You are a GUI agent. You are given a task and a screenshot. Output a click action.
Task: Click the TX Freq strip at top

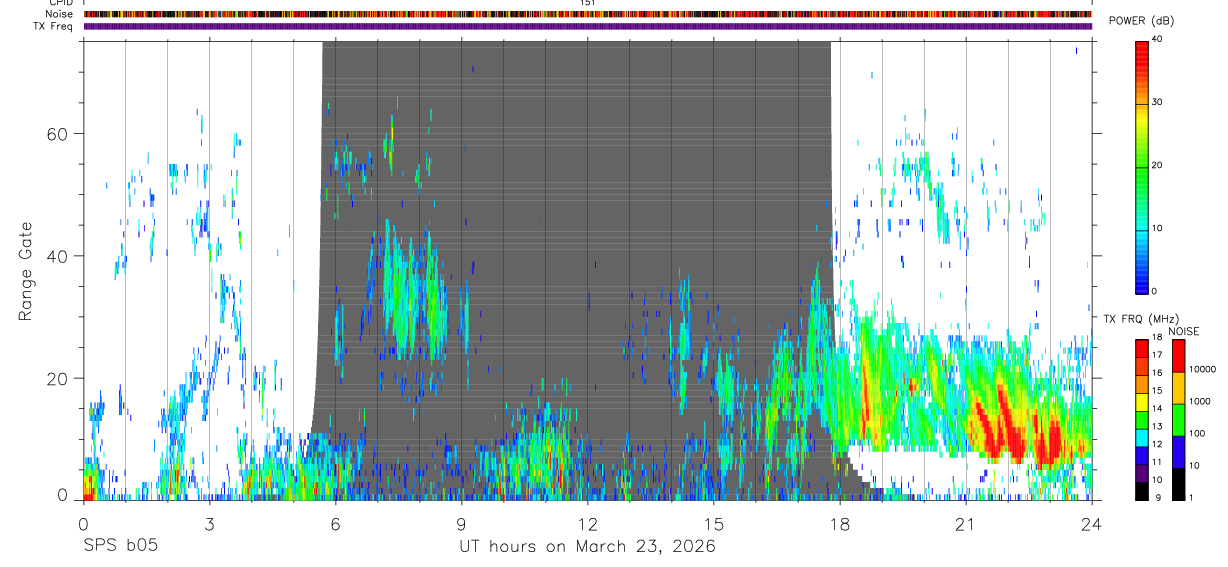[x=587, y=26]
